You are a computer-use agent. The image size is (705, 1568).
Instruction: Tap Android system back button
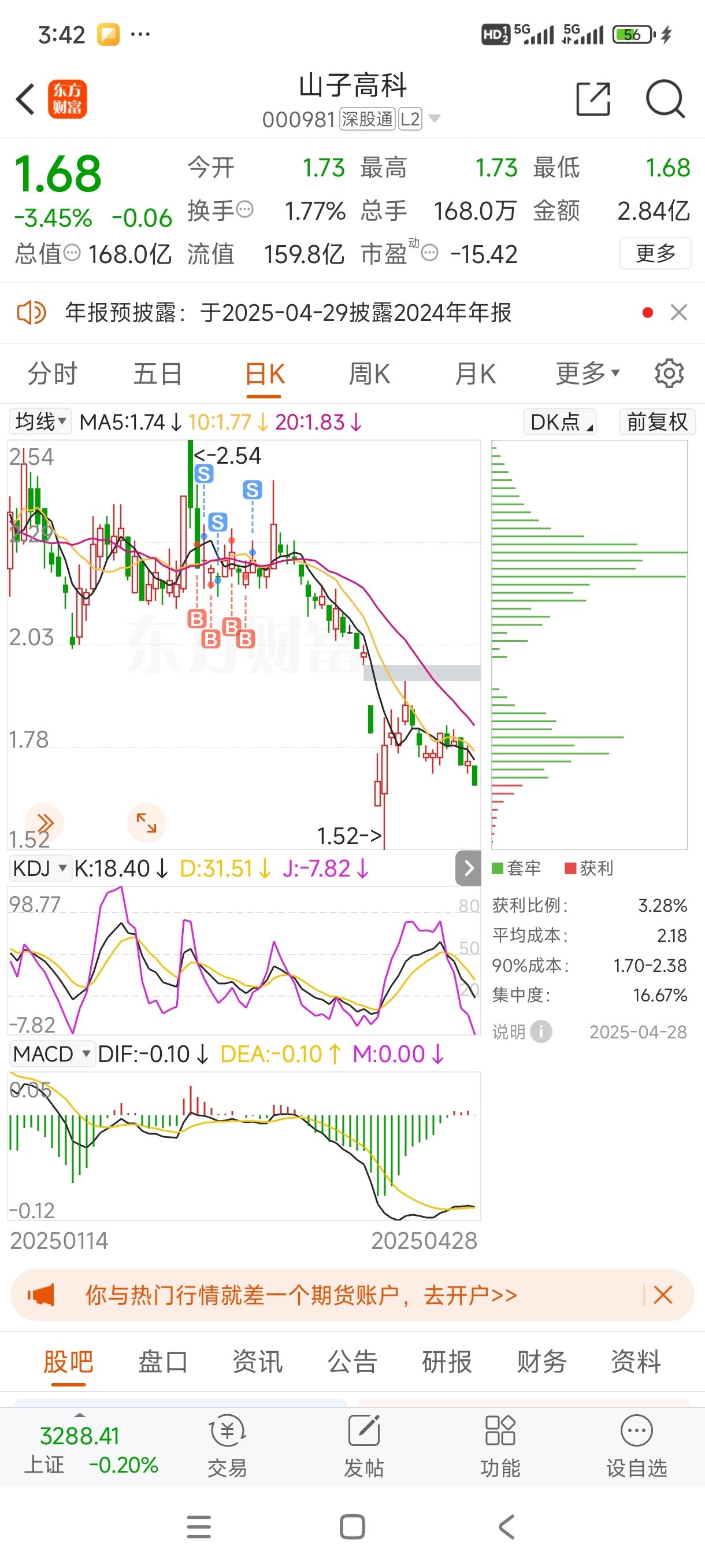point(506,1526)
